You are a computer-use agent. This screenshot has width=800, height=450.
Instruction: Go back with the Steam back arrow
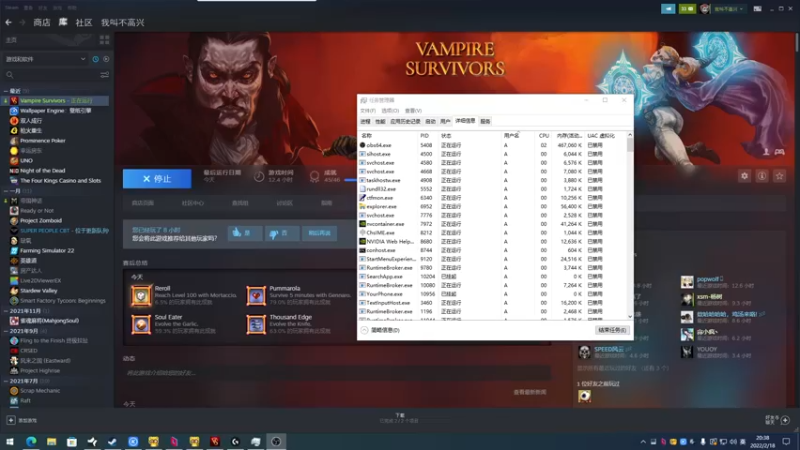click(x=8, y=22)
